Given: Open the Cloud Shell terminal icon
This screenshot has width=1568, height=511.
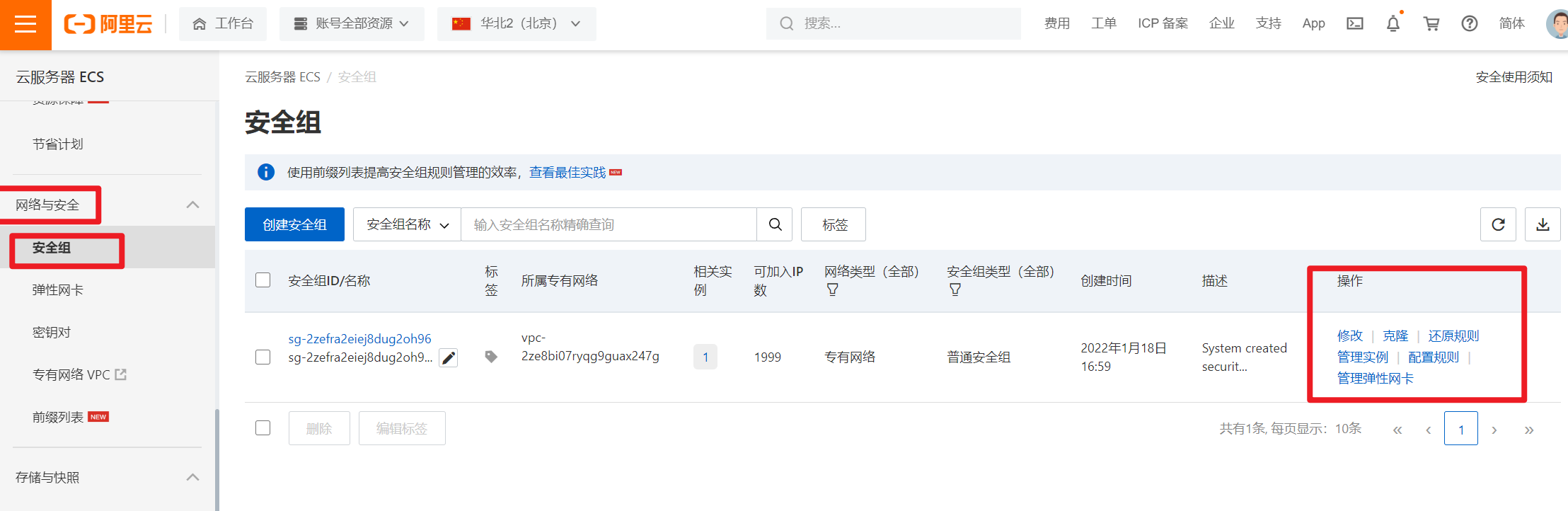Looking at the screenshot, I should [1354, 24].
